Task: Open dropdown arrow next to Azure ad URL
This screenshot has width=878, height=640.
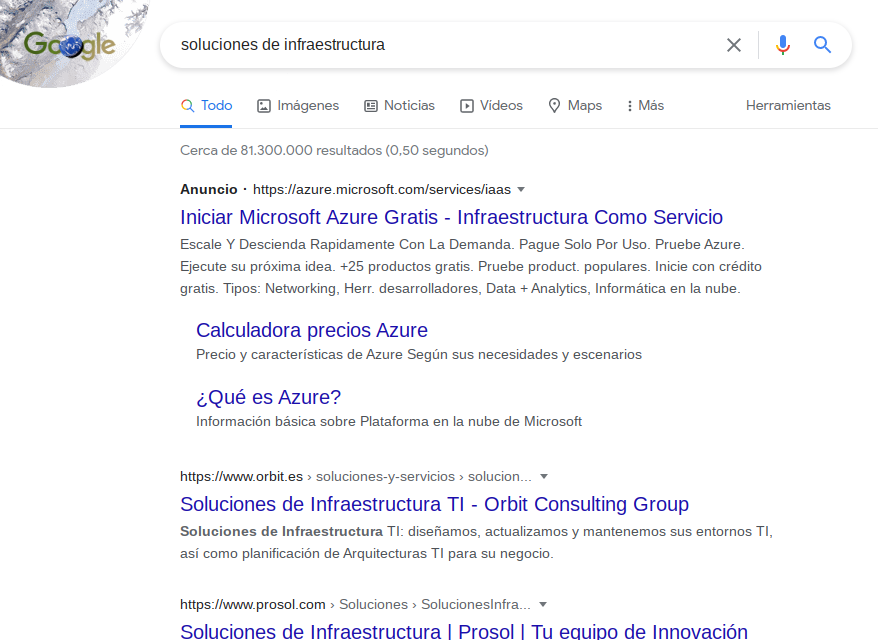Action: (521, 189)
